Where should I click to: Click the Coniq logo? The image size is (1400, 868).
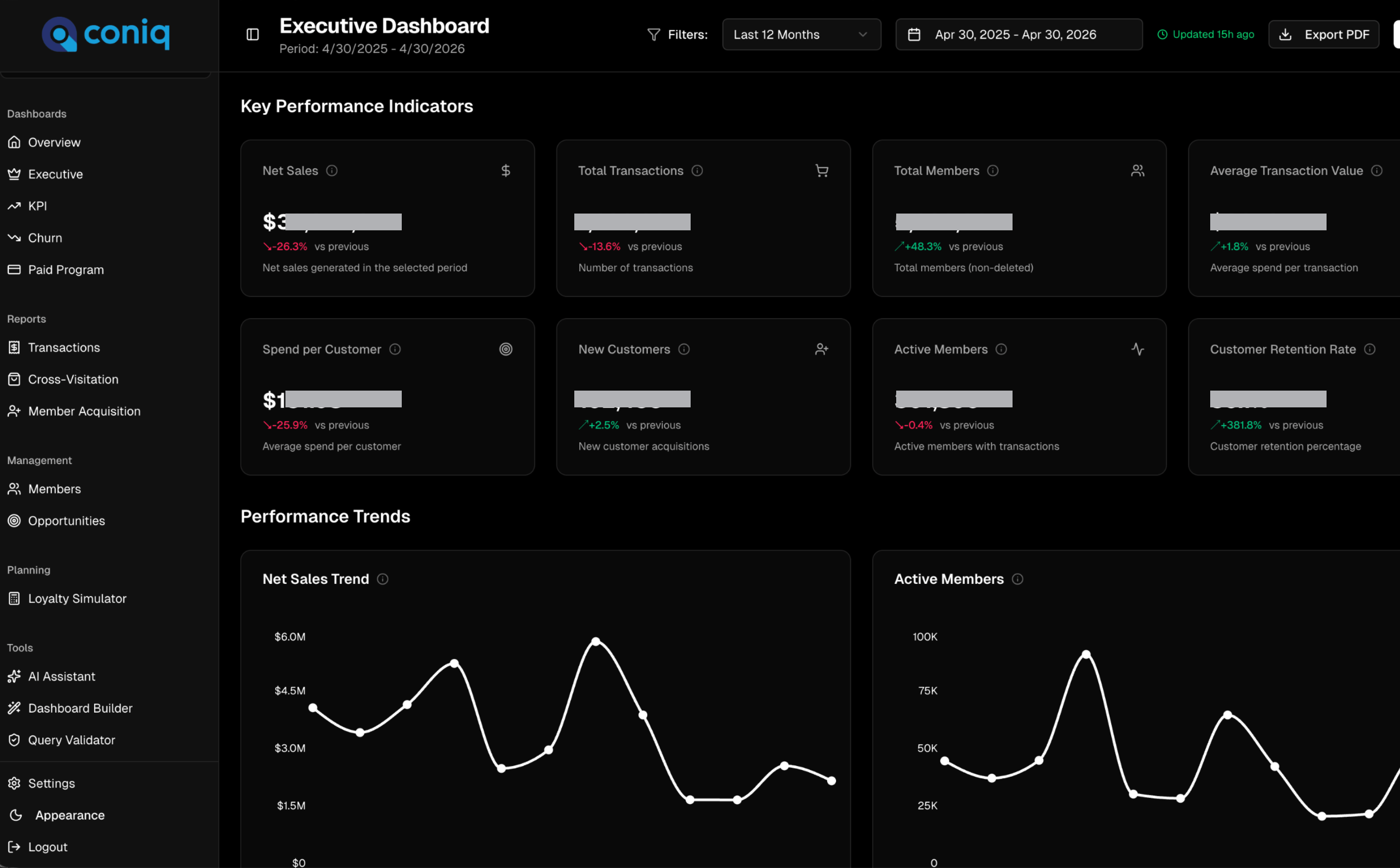pyautogui.click(x=105, y=34)
